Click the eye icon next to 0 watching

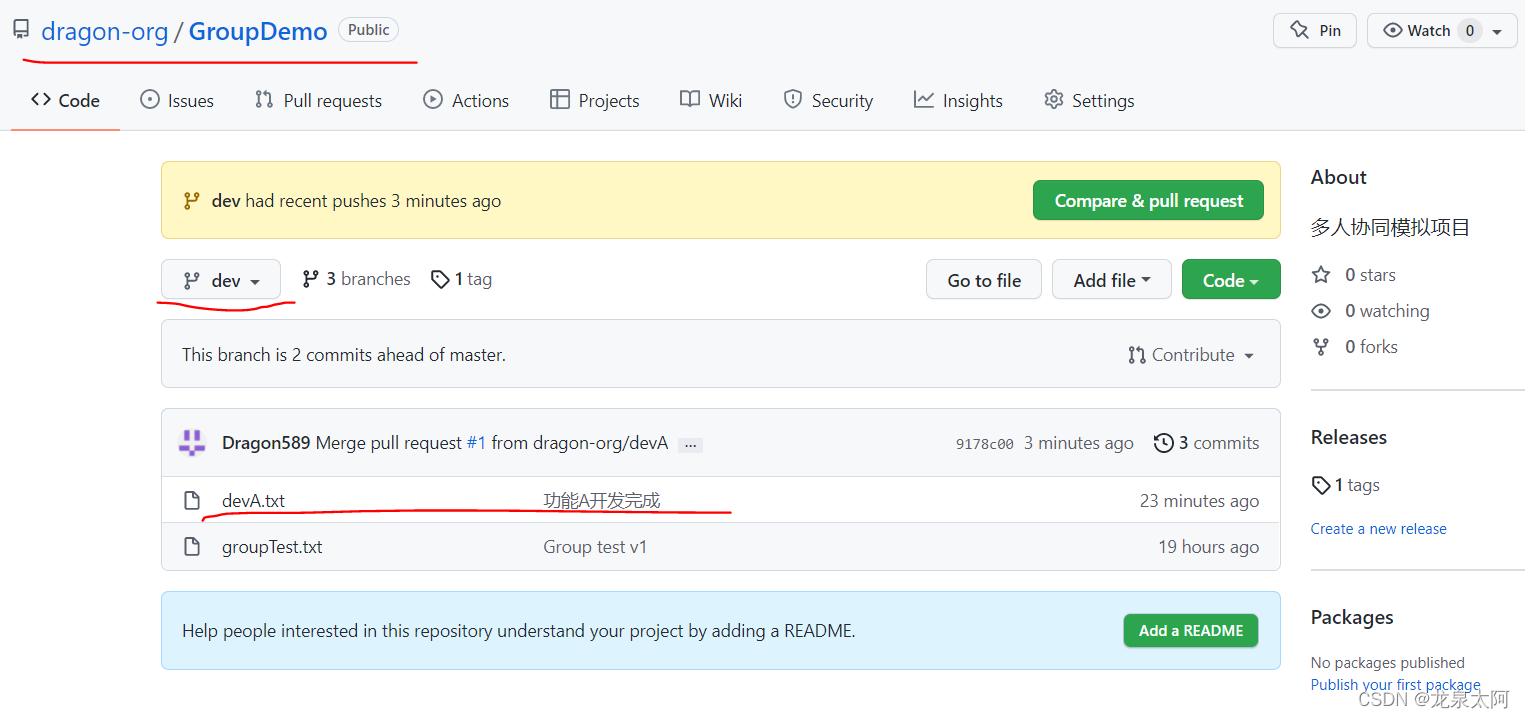coord(1321,311)
